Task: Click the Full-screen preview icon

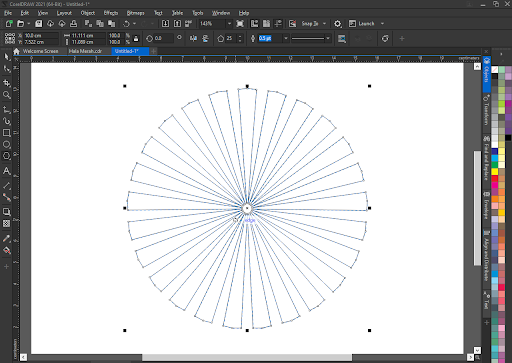Action: click(x=240, y=24)
